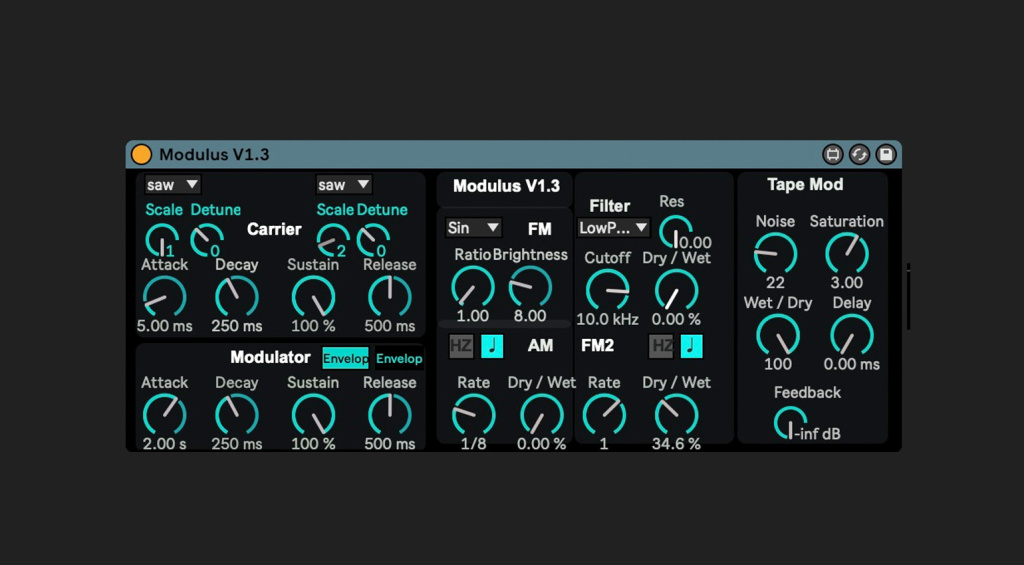Click the Tape Mod section heading
This screenshot has width=1024, height=565.
805,185
